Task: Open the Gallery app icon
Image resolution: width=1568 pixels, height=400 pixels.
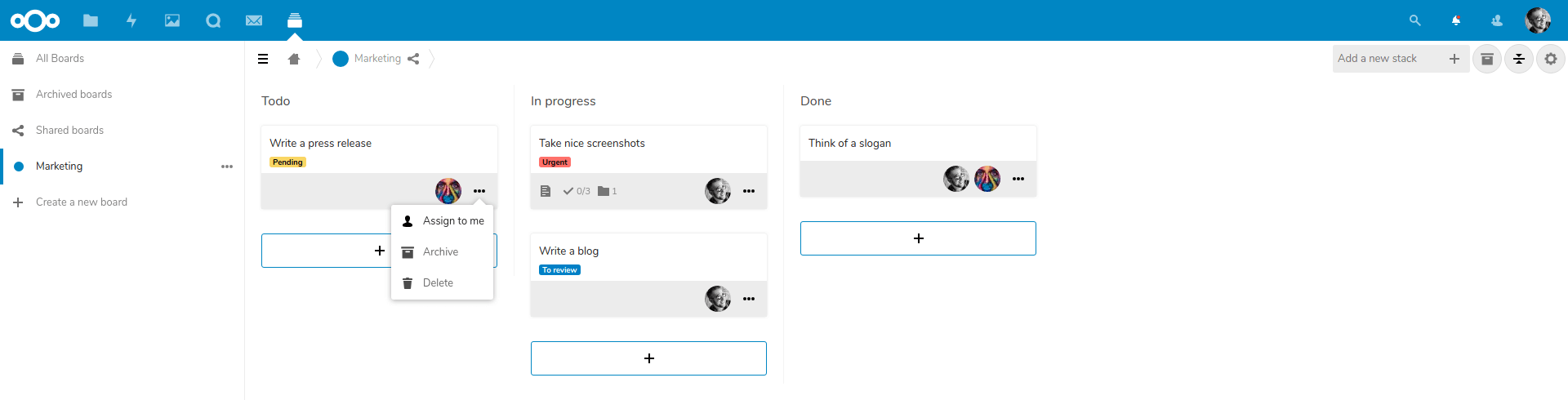Action: pyautogui.click(x=172, y=20)
